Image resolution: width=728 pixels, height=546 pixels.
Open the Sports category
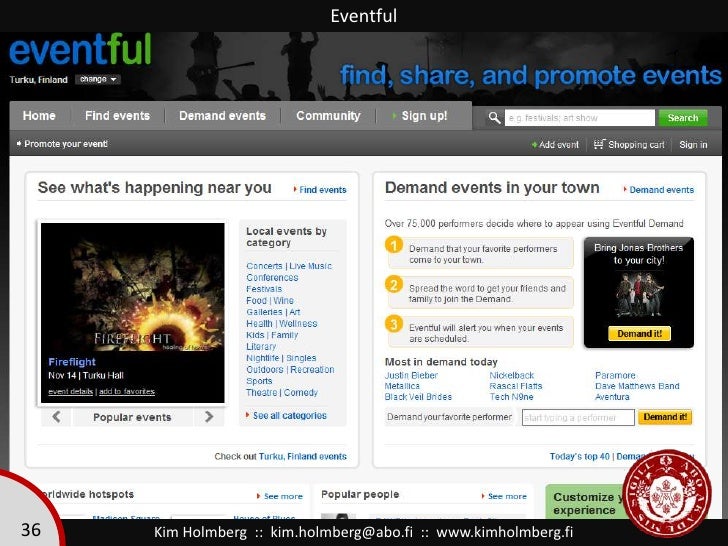pyautogui.click(x=259, y=381)
